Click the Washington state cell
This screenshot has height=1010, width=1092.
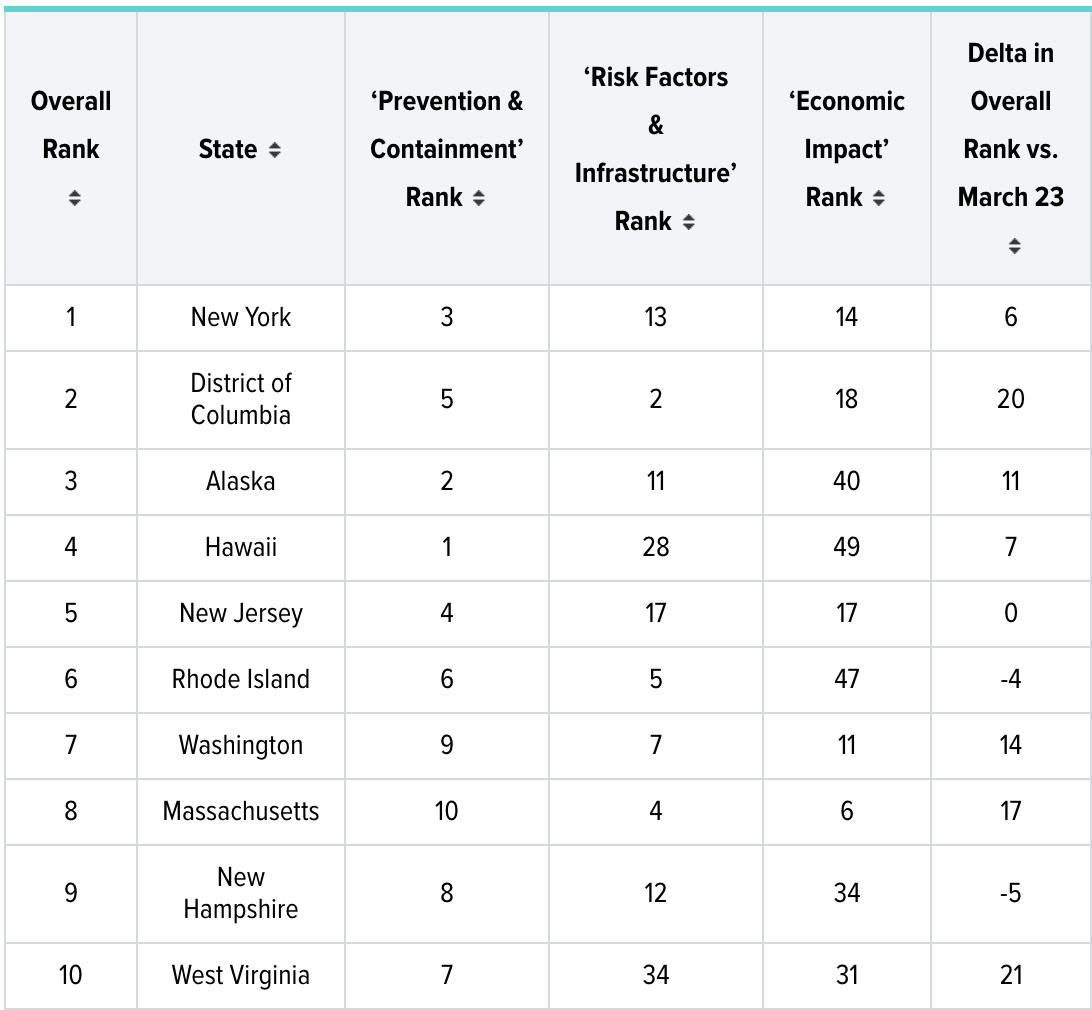[x=241, y=745]
